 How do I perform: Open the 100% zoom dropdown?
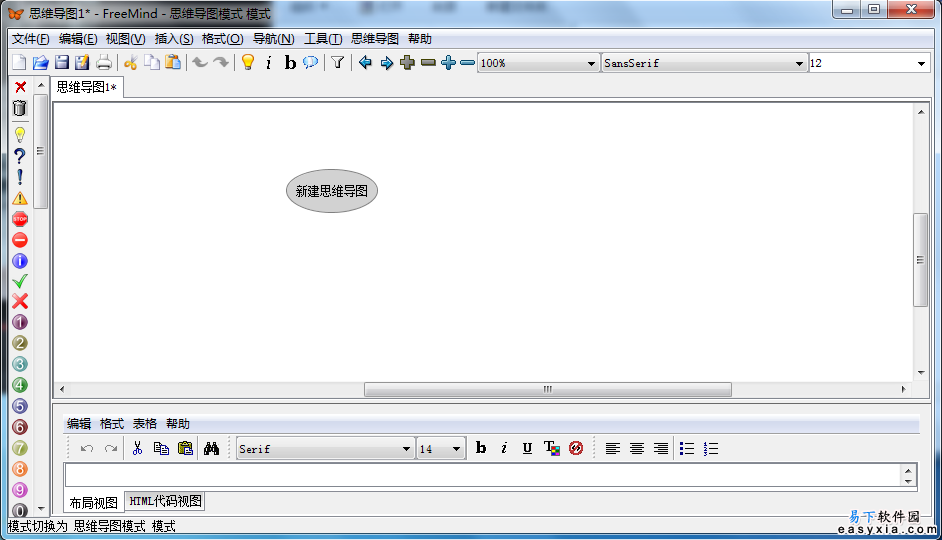point(591,63)
